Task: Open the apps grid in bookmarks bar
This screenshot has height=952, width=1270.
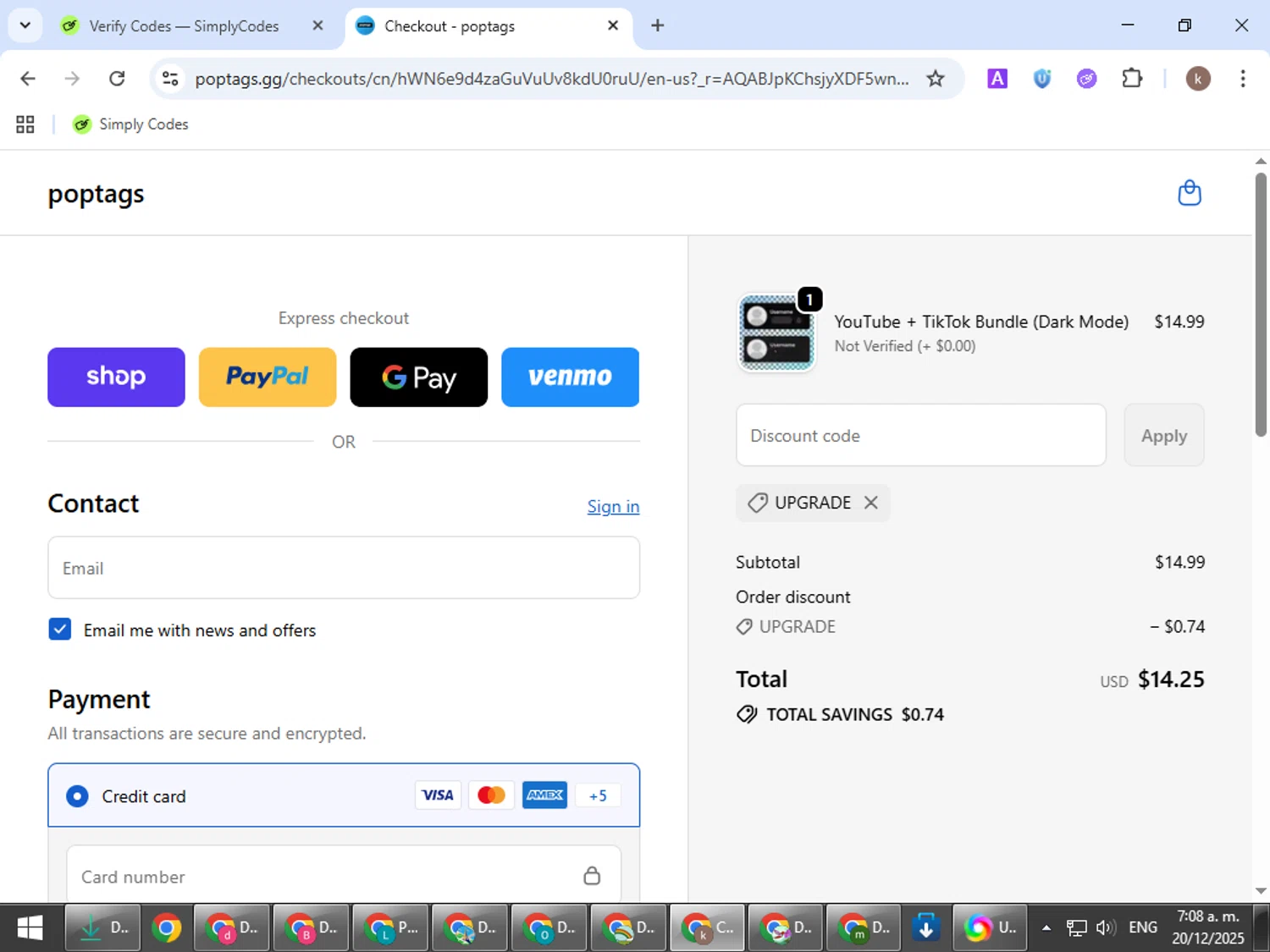Action: 25,124
